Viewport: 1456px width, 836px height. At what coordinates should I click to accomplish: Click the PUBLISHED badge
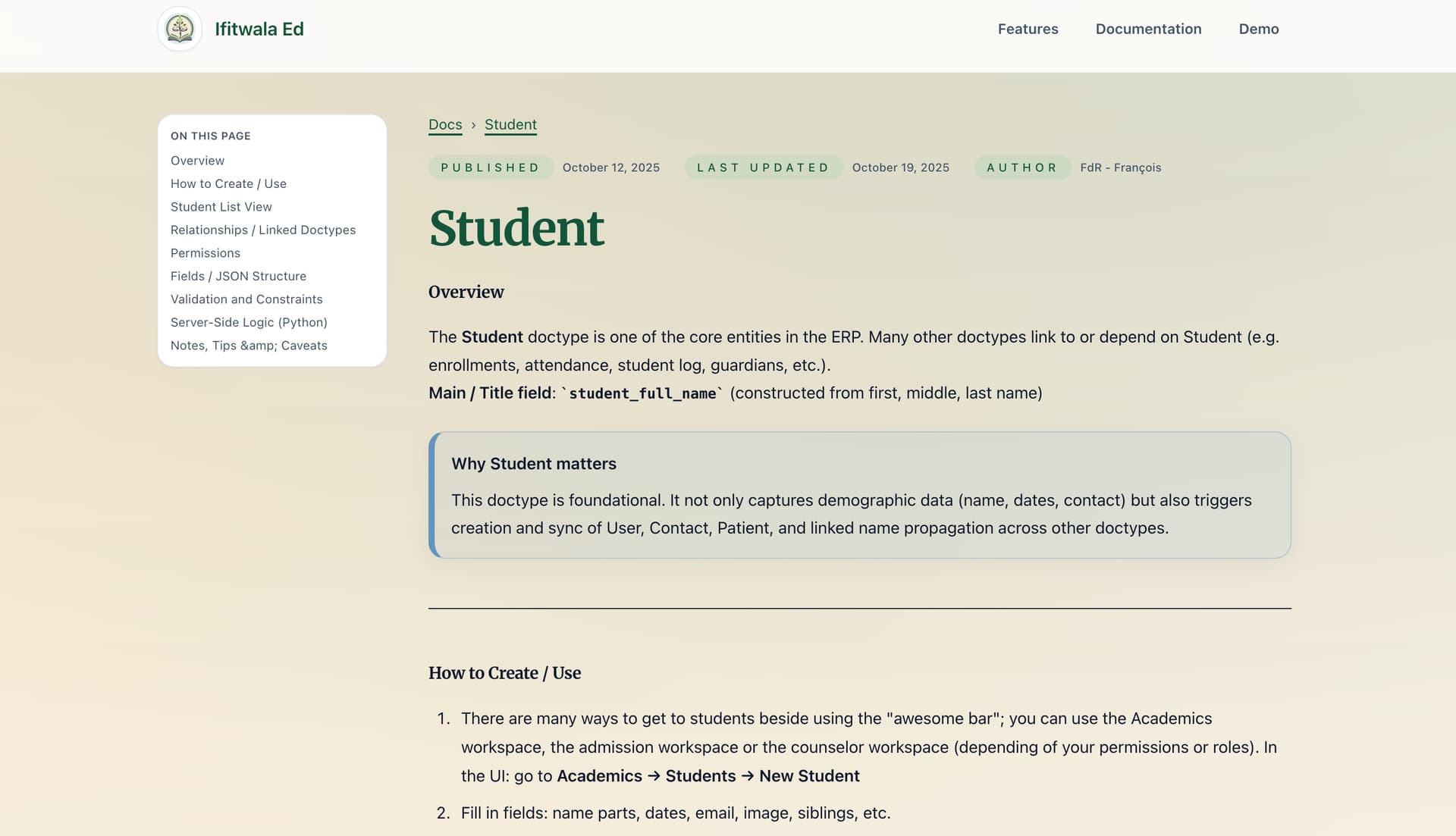point(490,168)
